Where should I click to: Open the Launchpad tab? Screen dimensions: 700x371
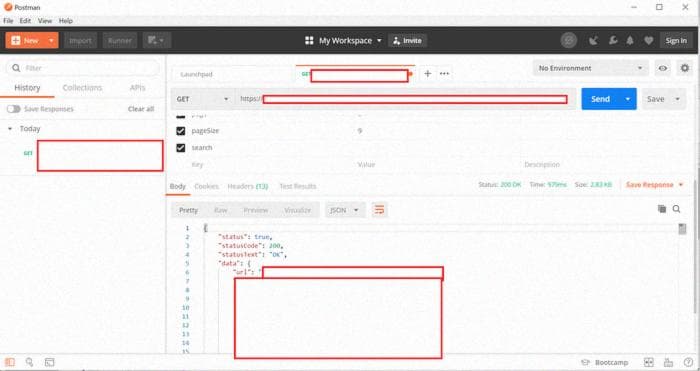pyautogui.click(x=196, y=75)
